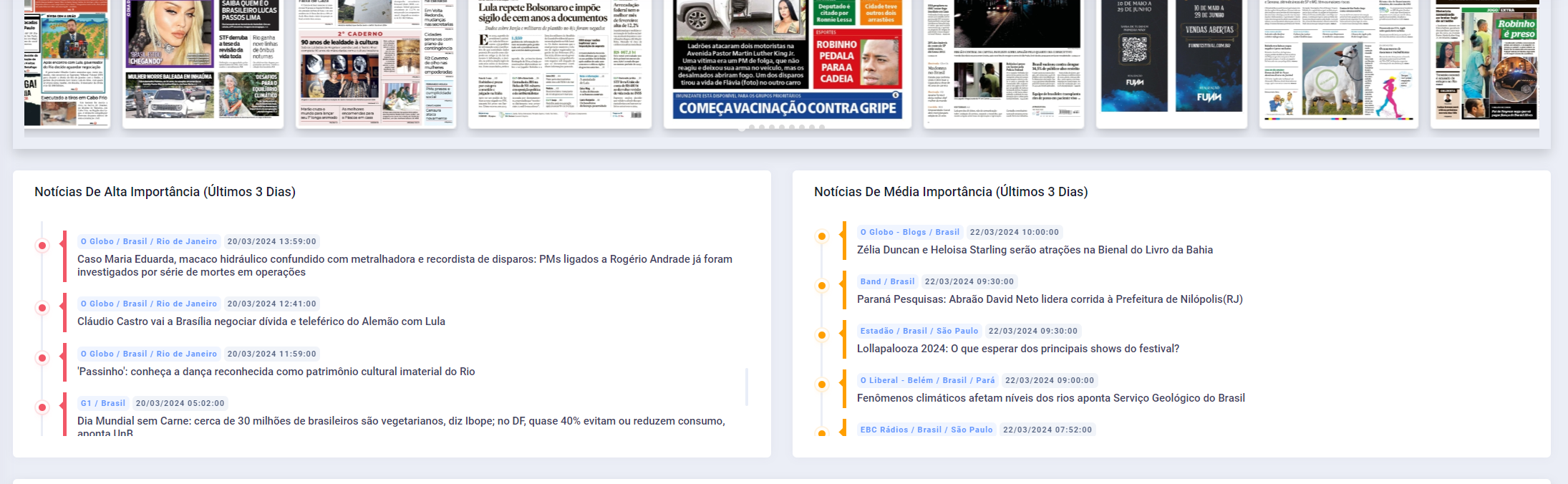Click red timeline marker for Caso Maria Eduarda news
This screenshot has height=484, width=1568.
pos(42,246)
